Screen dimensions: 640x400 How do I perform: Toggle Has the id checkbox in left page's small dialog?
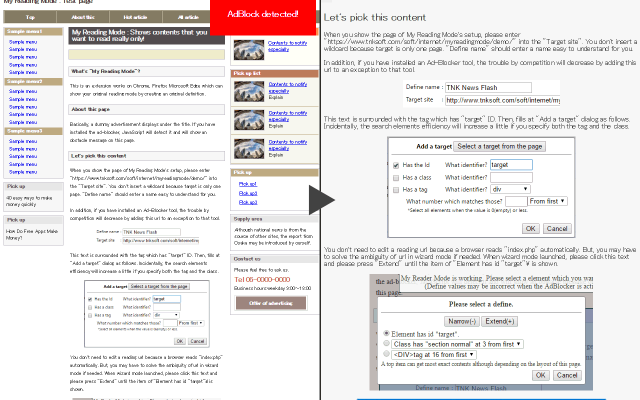coord(90,299)
